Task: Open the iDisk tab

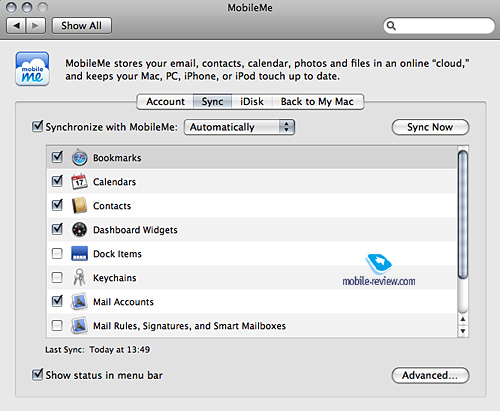Action: pos(252,101)
